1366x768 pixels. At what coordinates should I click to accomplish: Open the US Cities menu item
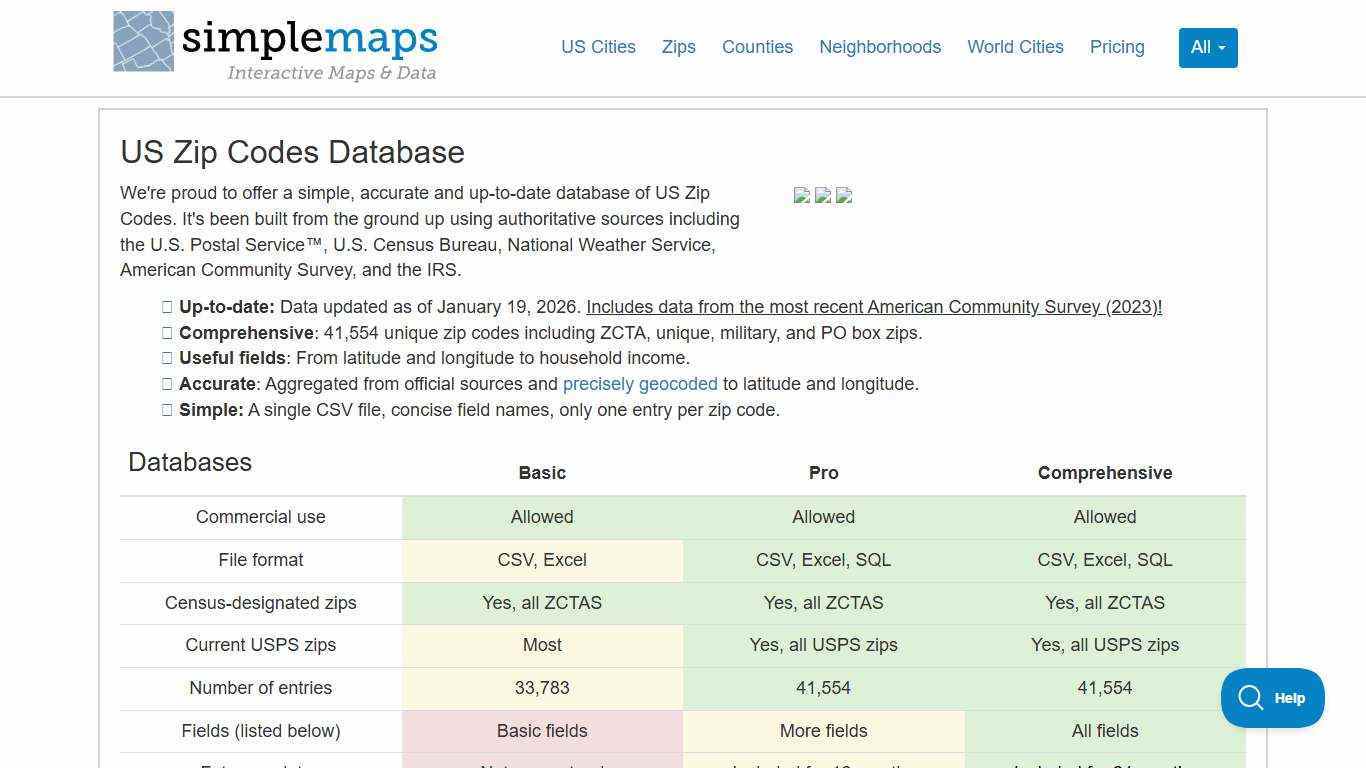pos(598,47)
